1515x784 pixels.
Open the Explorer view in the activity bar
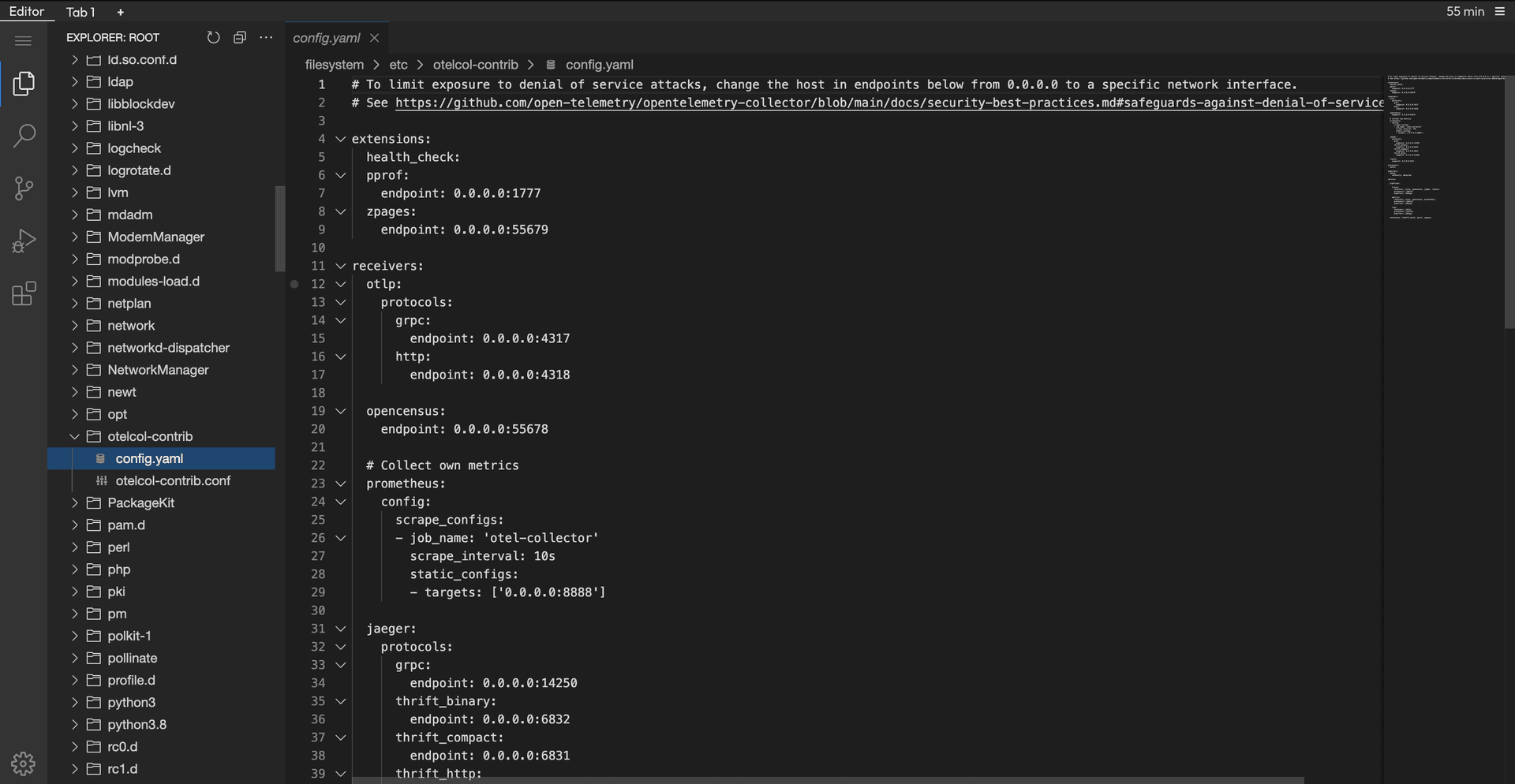point(24,83)
